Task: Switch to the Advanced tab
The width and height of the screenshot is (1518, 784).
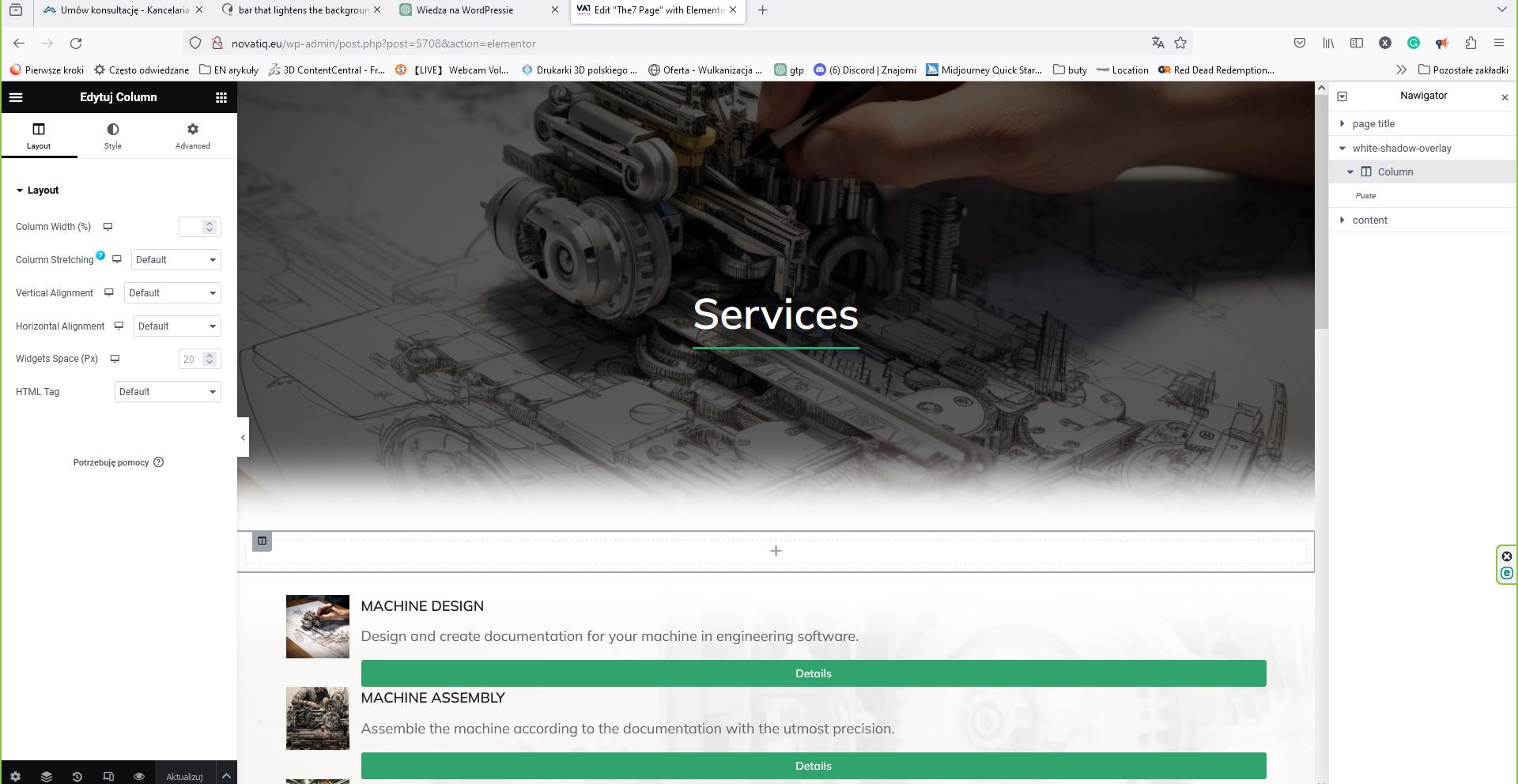Action: (x=193, y=136)
